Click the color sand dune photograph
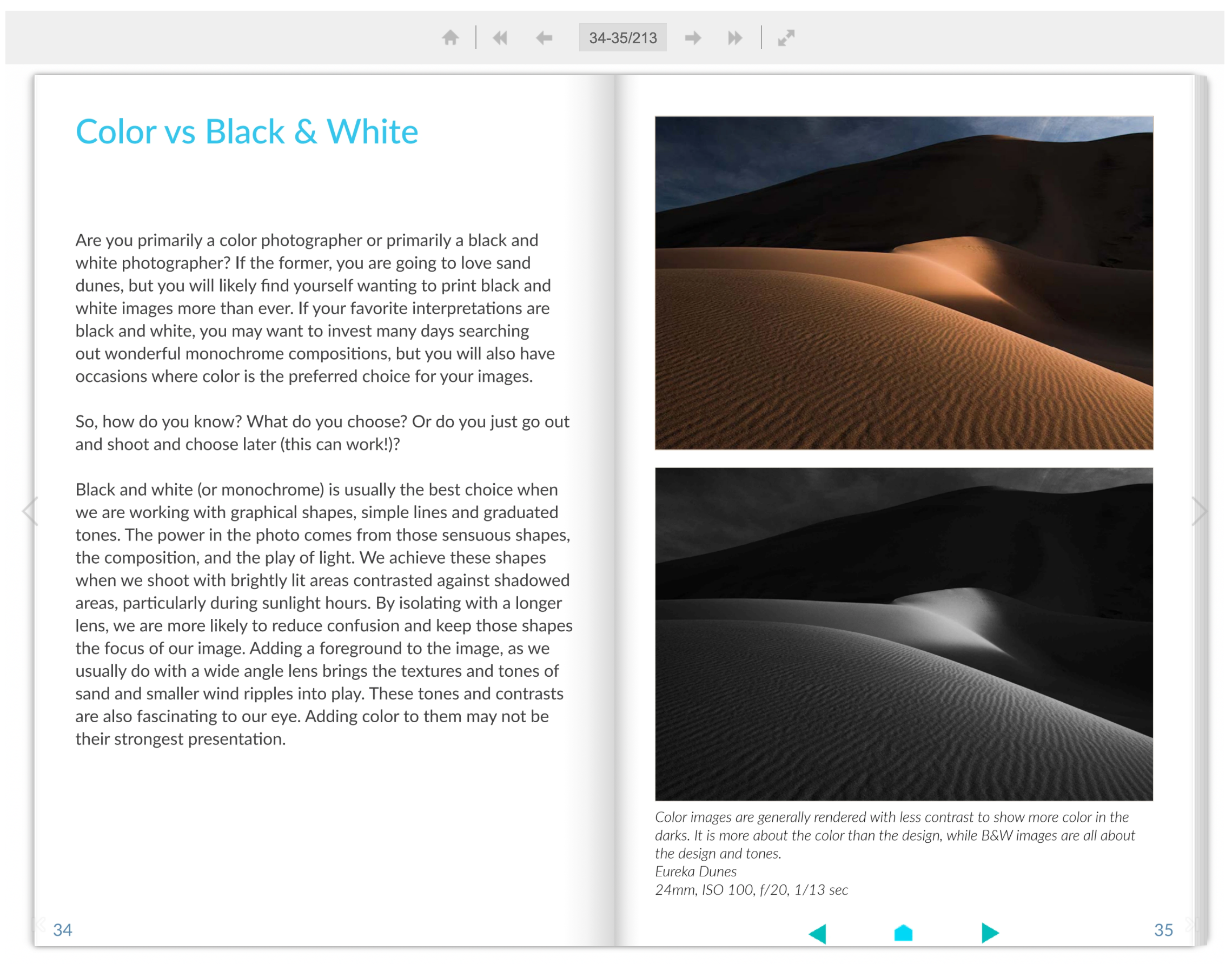 (x=904, y=283)
